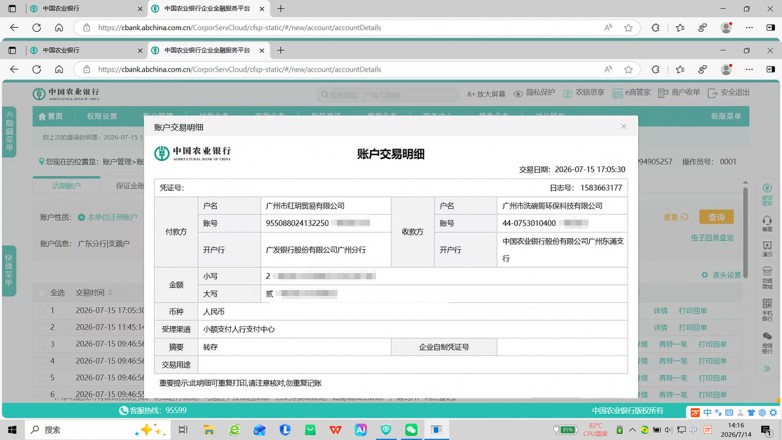This screenshot has width=782, height=440.
Task: Open the taskbar clock showing 14:16
Action: tap(736, 430)
